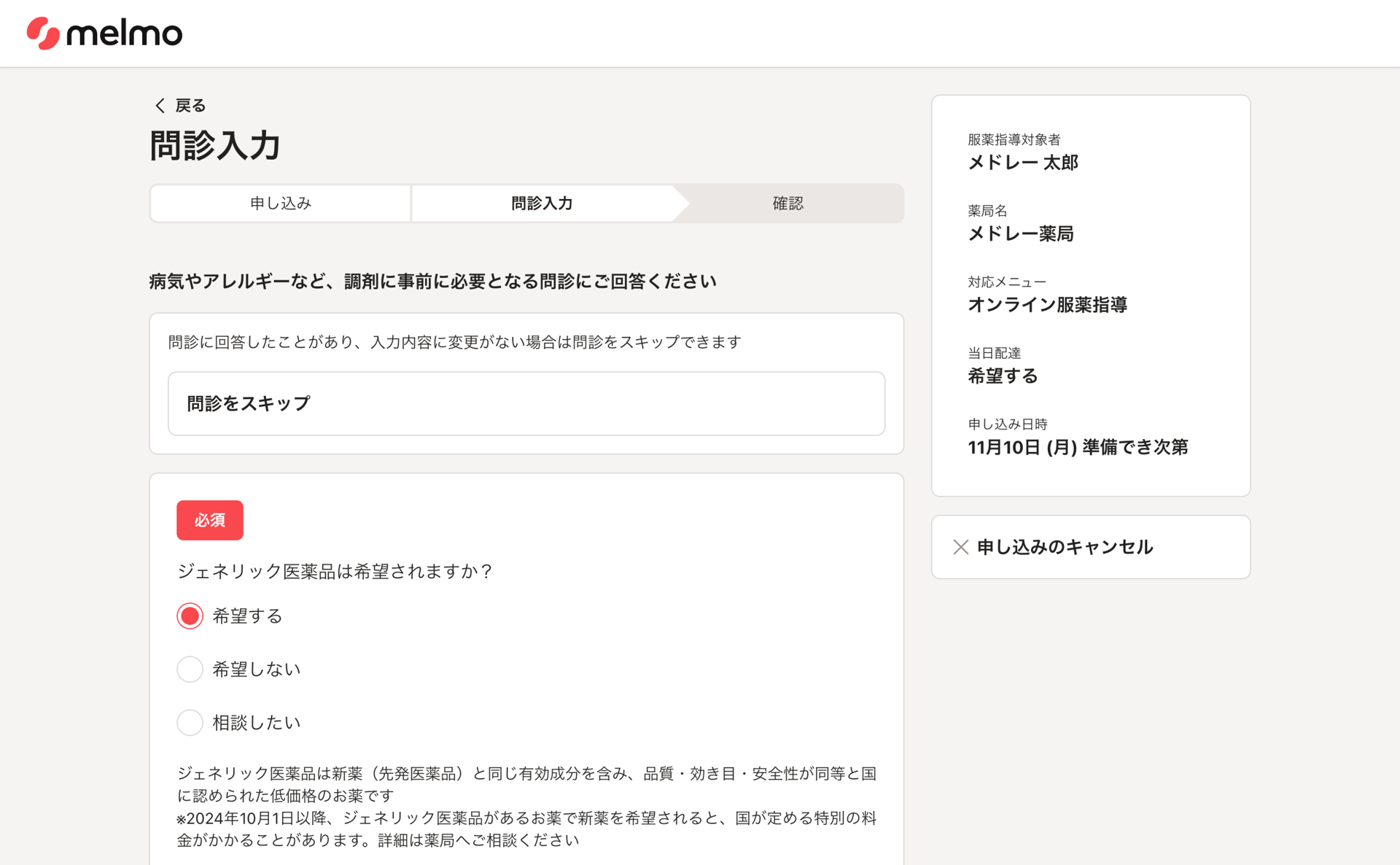The height and width of the screenshot is (865, 1400).
Task: Click patient name メドレー 太郎 in sidebar
Action: tap(1022, 163)
